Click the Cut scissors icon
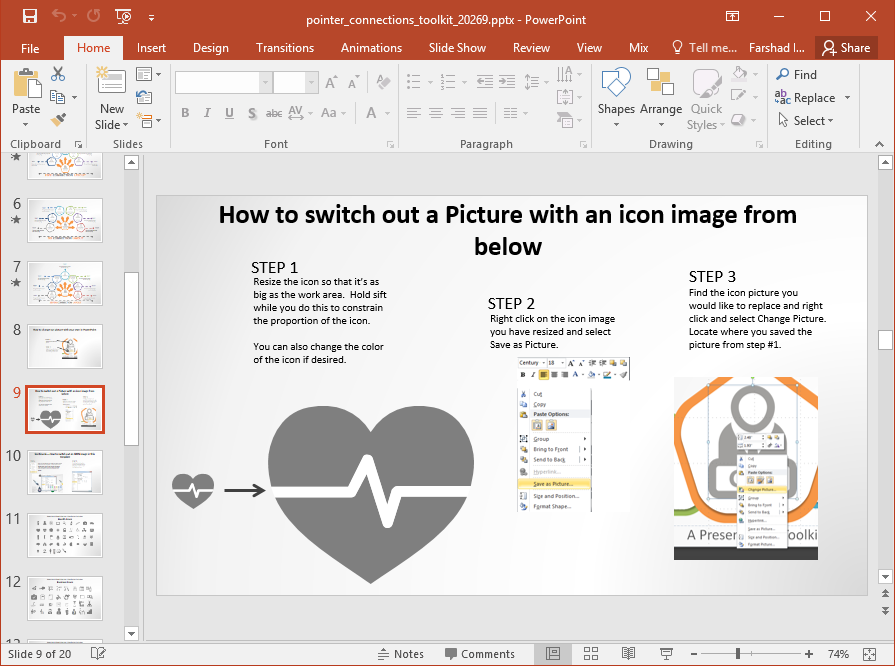 [58, 74]
